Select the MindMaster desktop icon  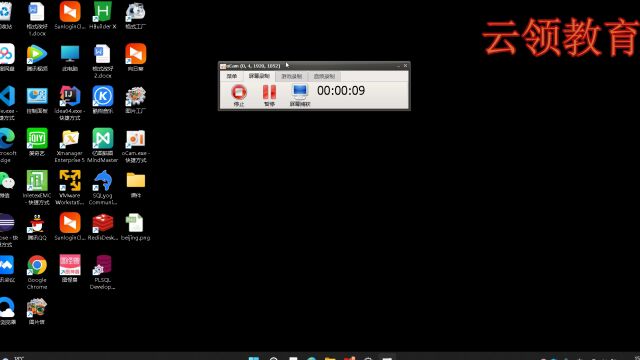pos(102,146)
